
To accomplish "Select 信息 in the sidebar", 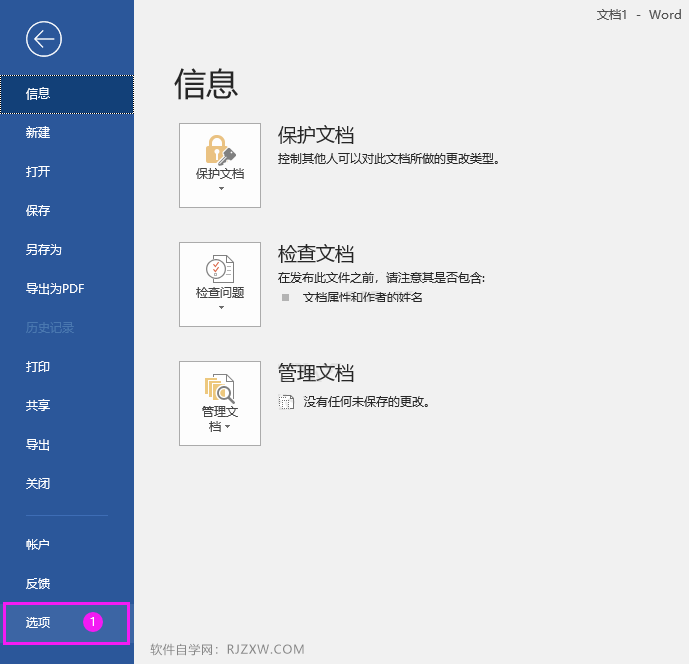I will point(67,94).
